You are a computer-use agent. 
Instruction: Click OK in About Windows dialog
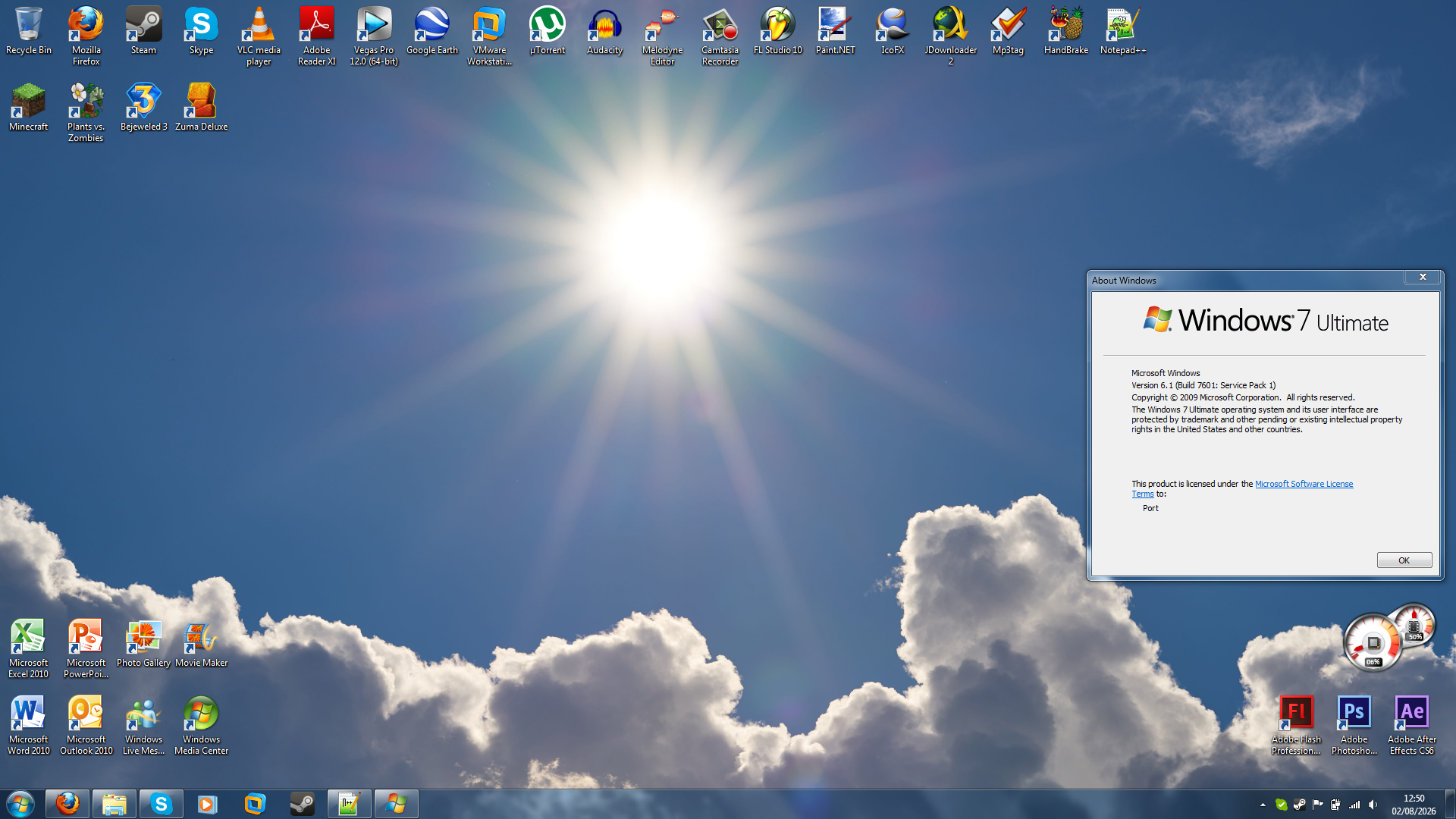(1404, 560)
